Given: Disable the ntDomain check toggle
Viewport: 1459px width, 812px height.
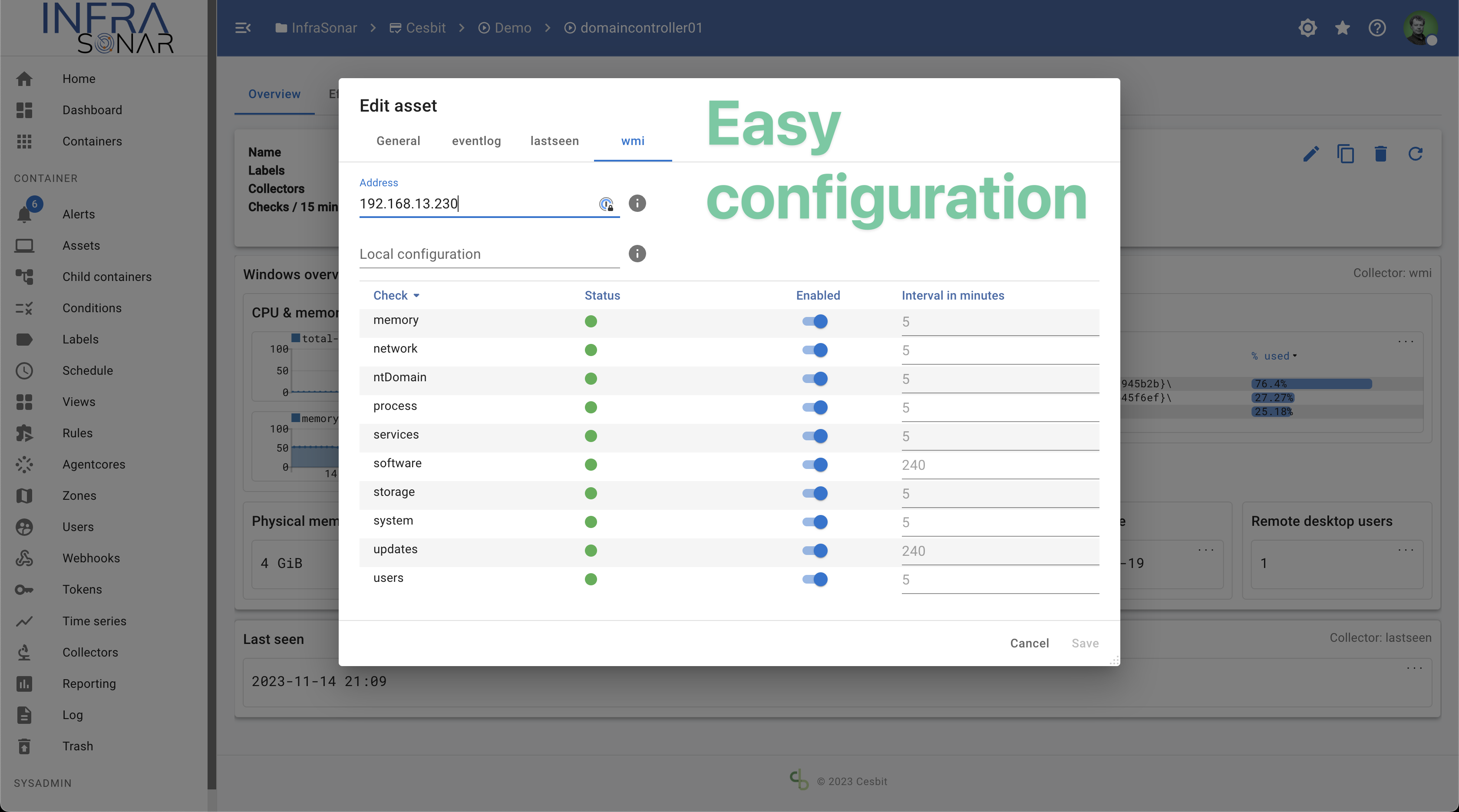Looking at the screenshot, I should tap(815, 379).
